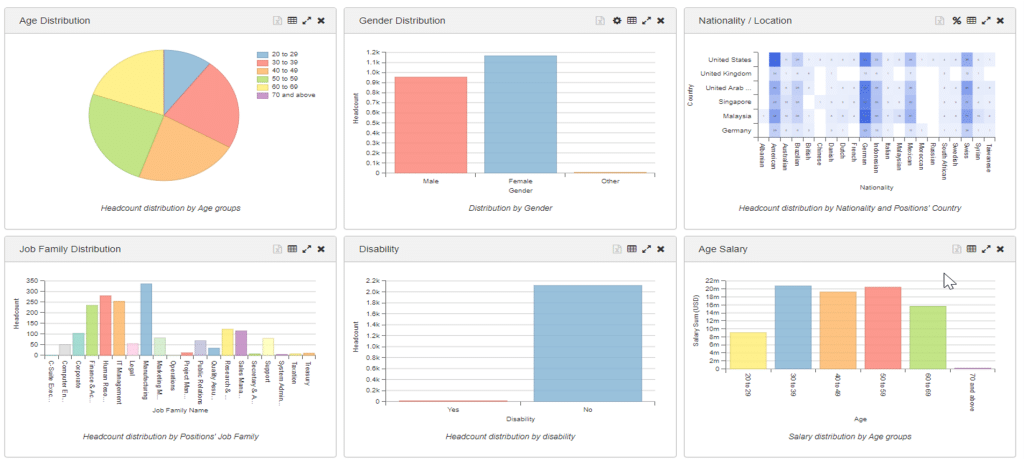This screenshot has height=460, width=1024.
Task: Toggle percent view in Nationality / Location
Action: pos(957,21)
